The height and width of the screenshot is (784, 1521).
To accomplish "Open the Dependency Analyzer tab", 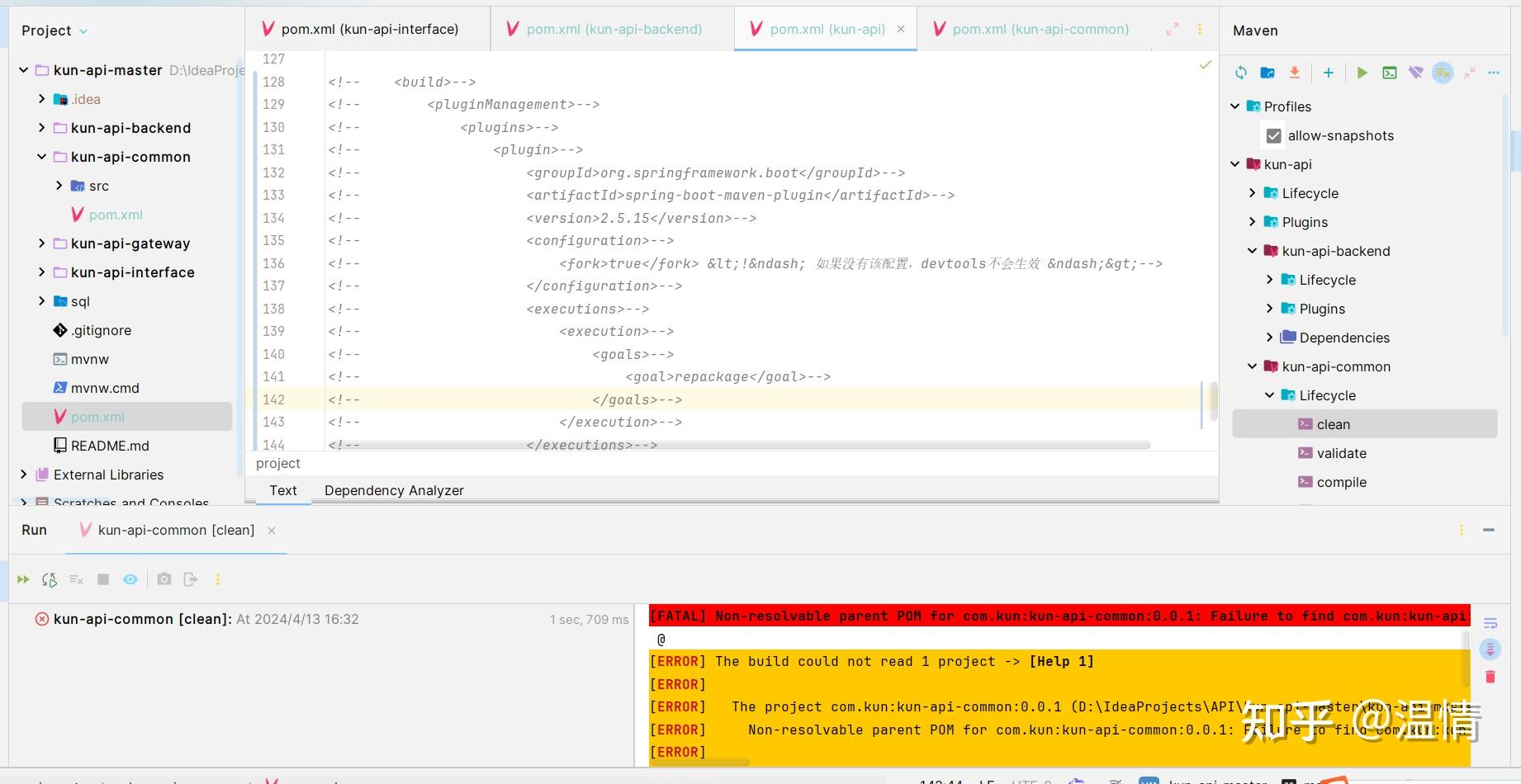I will coord(394,489).
